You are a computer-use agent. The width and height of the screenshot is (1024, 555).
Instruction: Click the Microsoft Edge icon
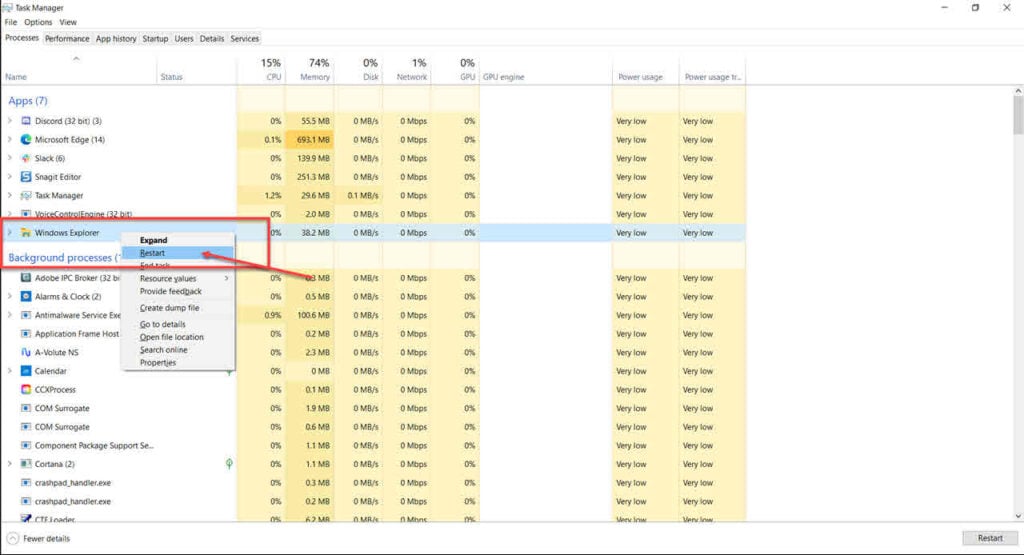[26, 140]
